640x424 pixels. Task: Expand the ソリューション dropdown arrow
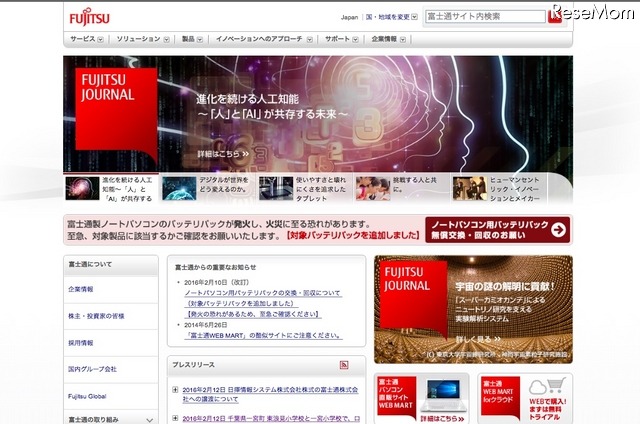point(167,40)
